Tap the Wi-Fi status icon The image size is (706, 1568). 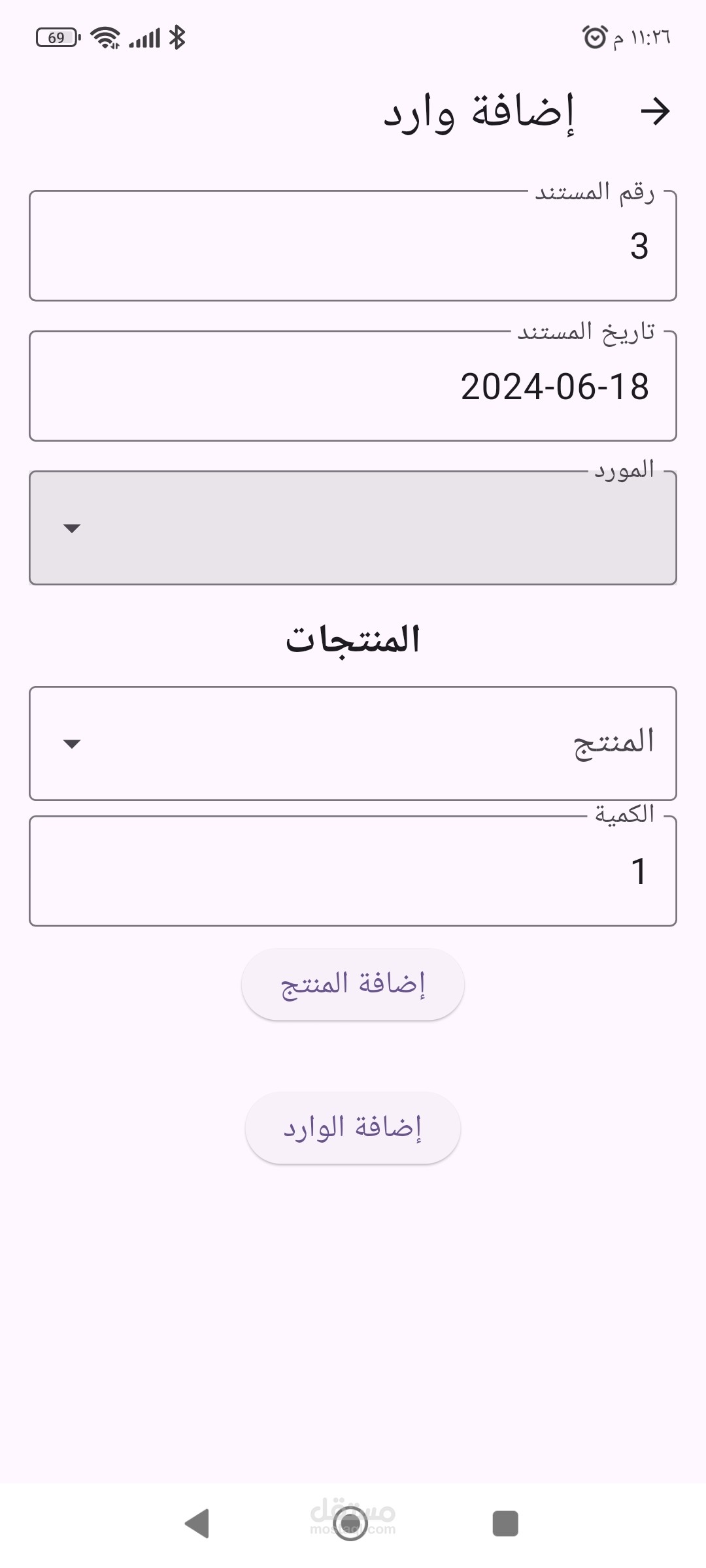pyautogui.click(x=105, y=37)
